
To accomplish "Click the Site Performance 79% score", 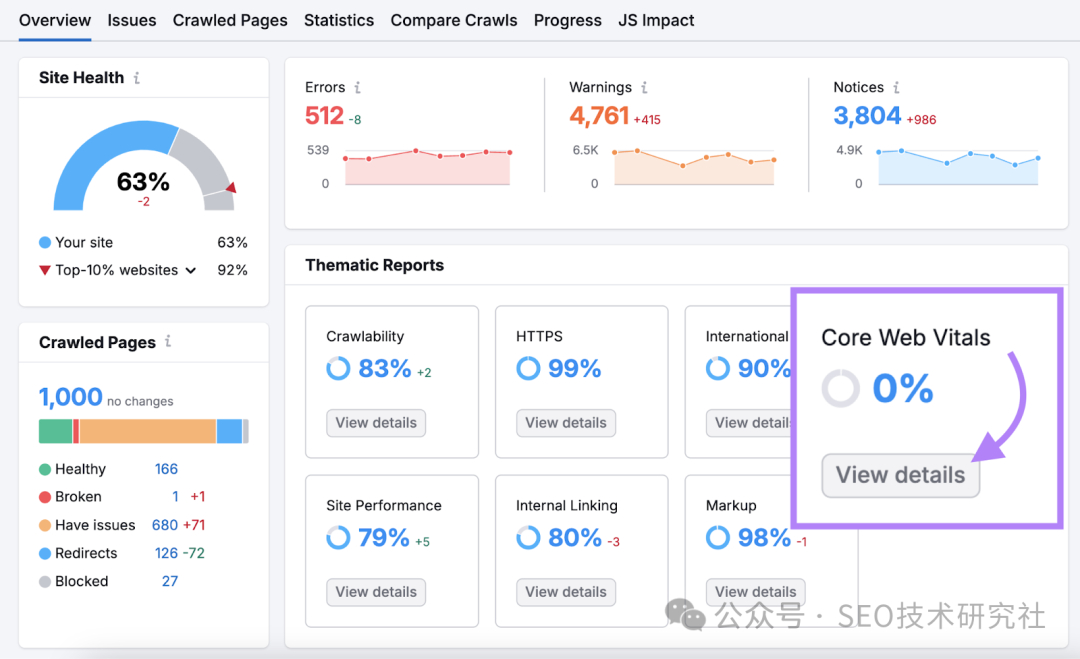I will pos(384,537).
